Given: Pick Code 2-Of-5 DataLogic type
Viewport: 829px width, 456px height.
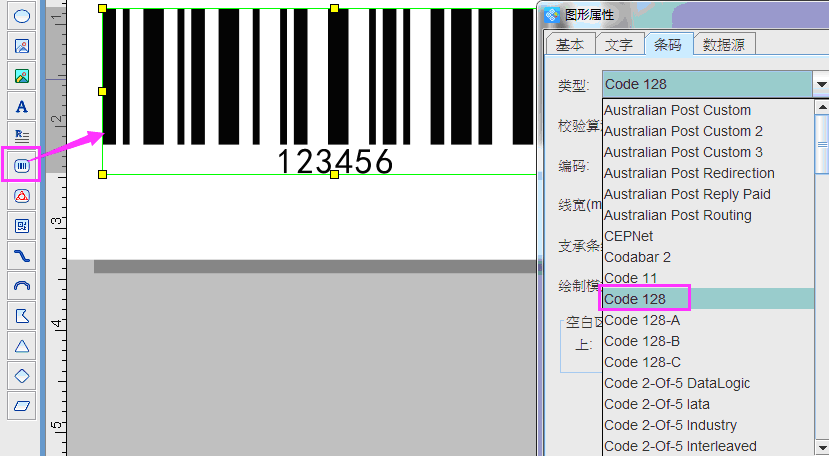Looking at the screenshot, I should 708,383.
